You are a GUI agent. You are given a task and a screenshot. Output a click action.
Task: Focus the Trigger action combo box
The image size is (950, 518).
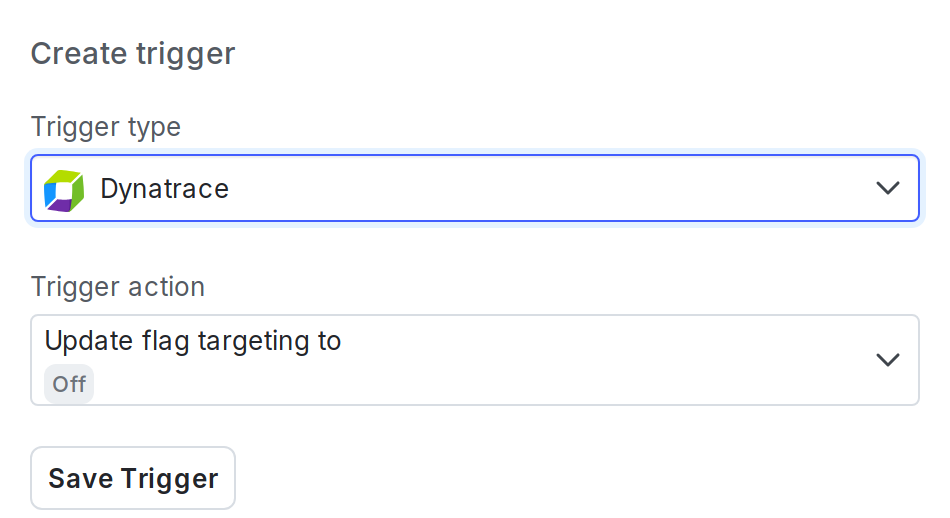[475, 360]
